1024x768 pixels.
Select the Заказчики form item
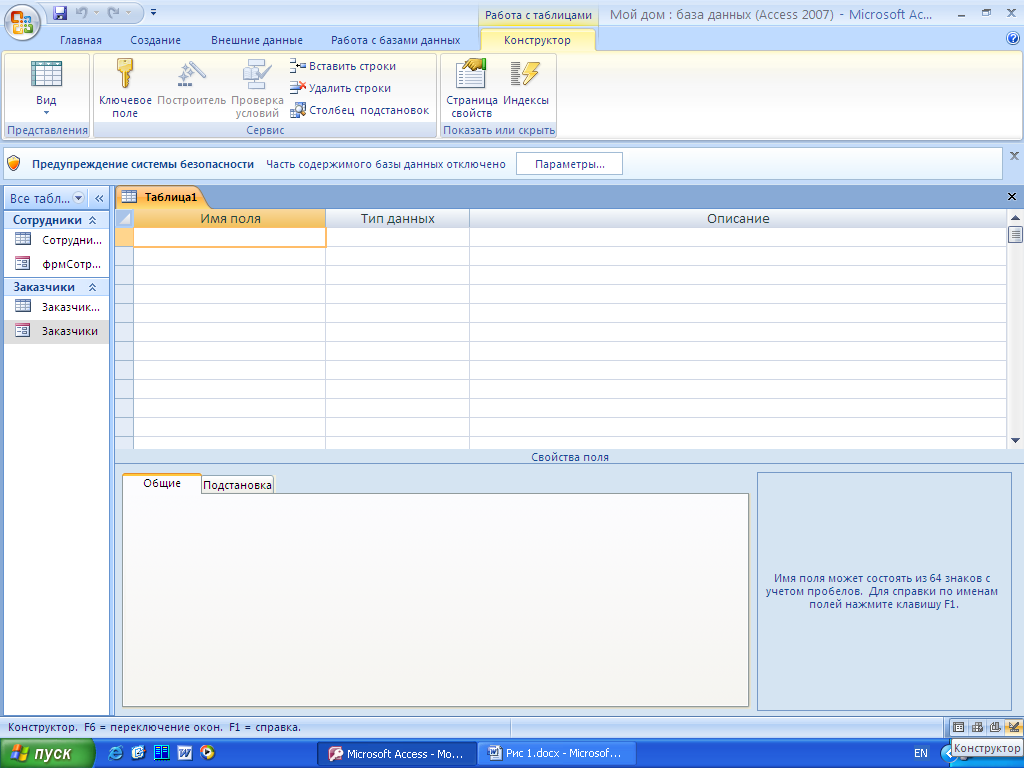coord(57,331)
